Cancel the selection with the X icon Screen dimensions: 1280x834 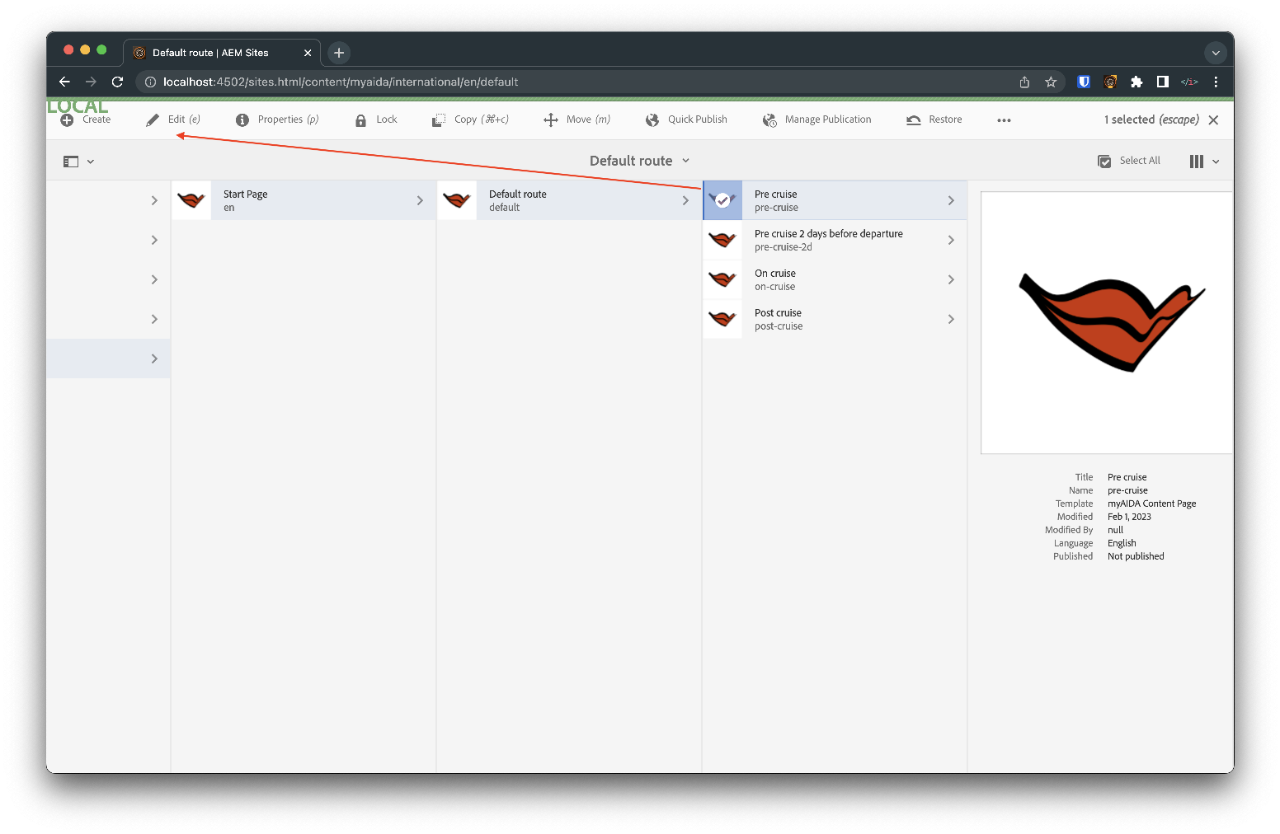tap(1213, 120)
